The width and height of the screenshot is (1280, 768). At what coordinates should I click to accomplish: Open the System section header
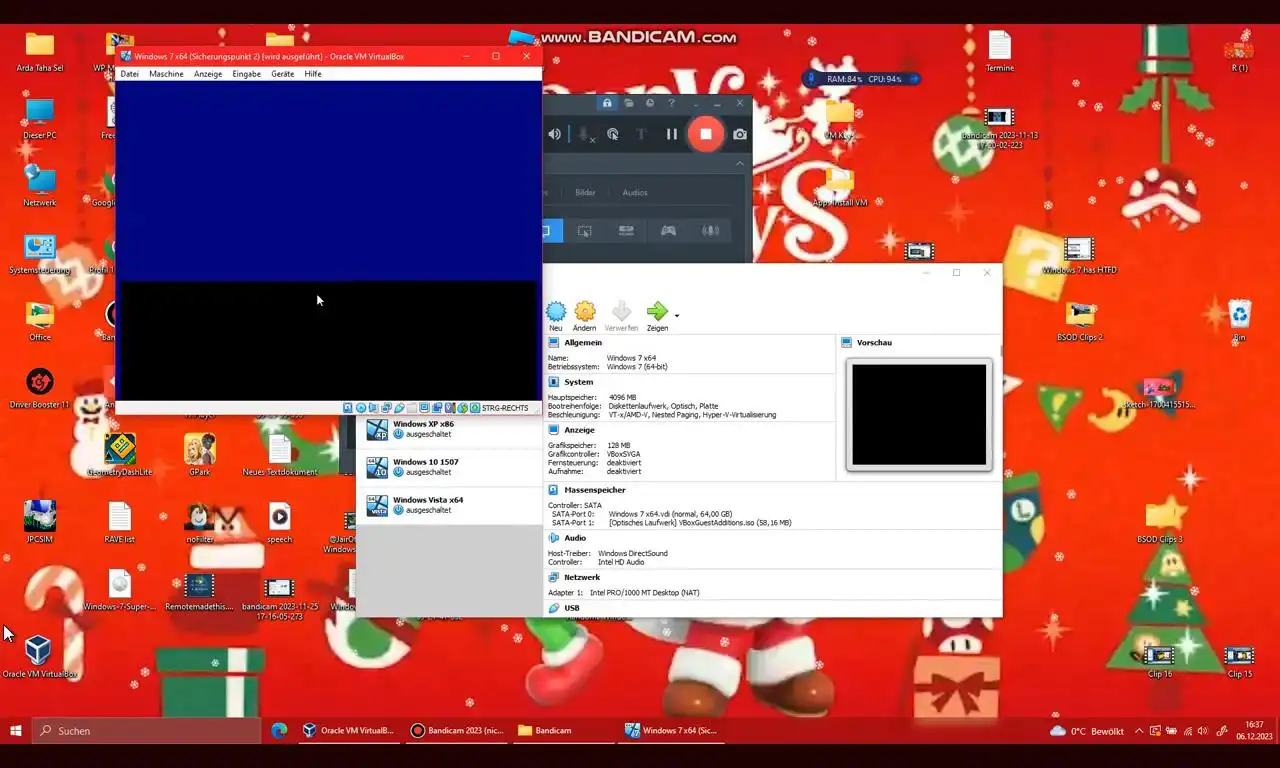tap(578, 382)
